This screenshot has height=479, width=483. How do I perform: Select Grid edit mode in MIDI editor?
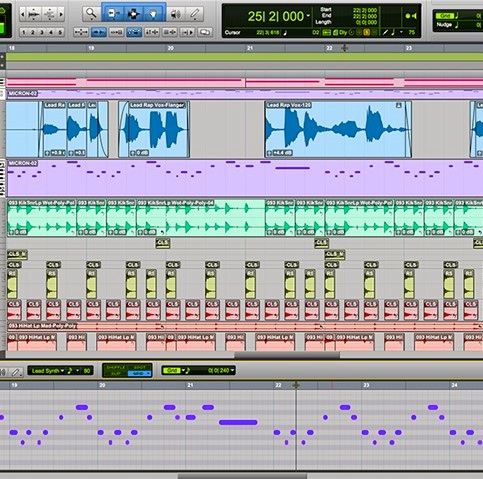[x=140, y=374]
